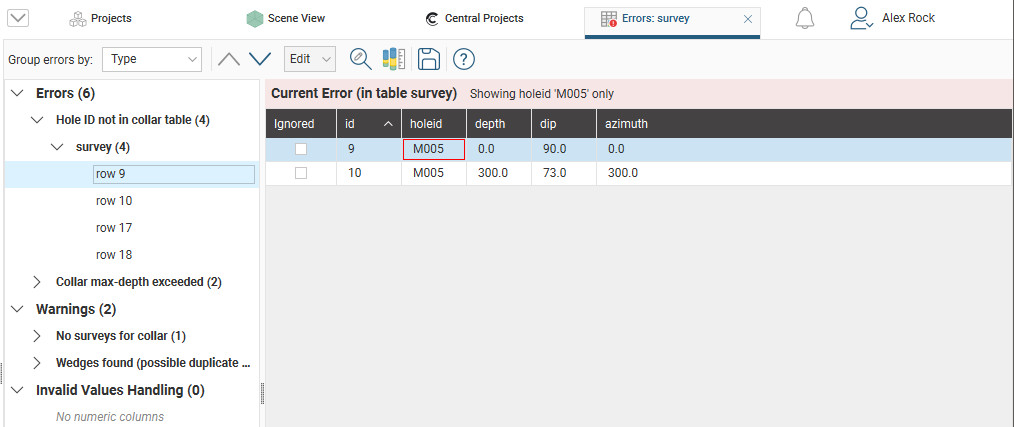
Task: Open the Group errors by Type dropdown
Action: point(152,59)
